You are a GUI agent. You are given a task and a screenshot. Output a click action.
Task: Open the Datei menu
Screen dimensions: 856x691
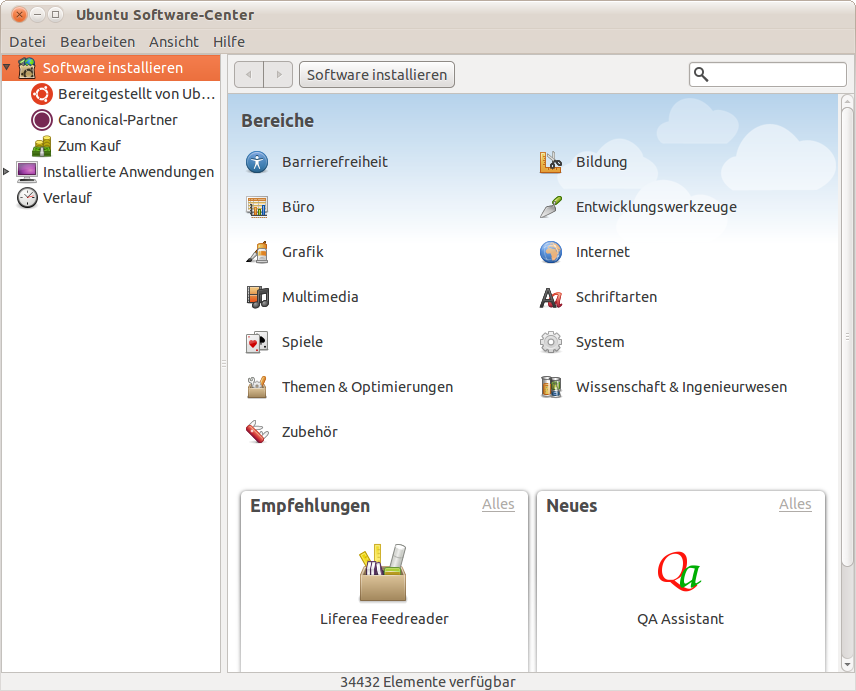[x=27, y=42]
